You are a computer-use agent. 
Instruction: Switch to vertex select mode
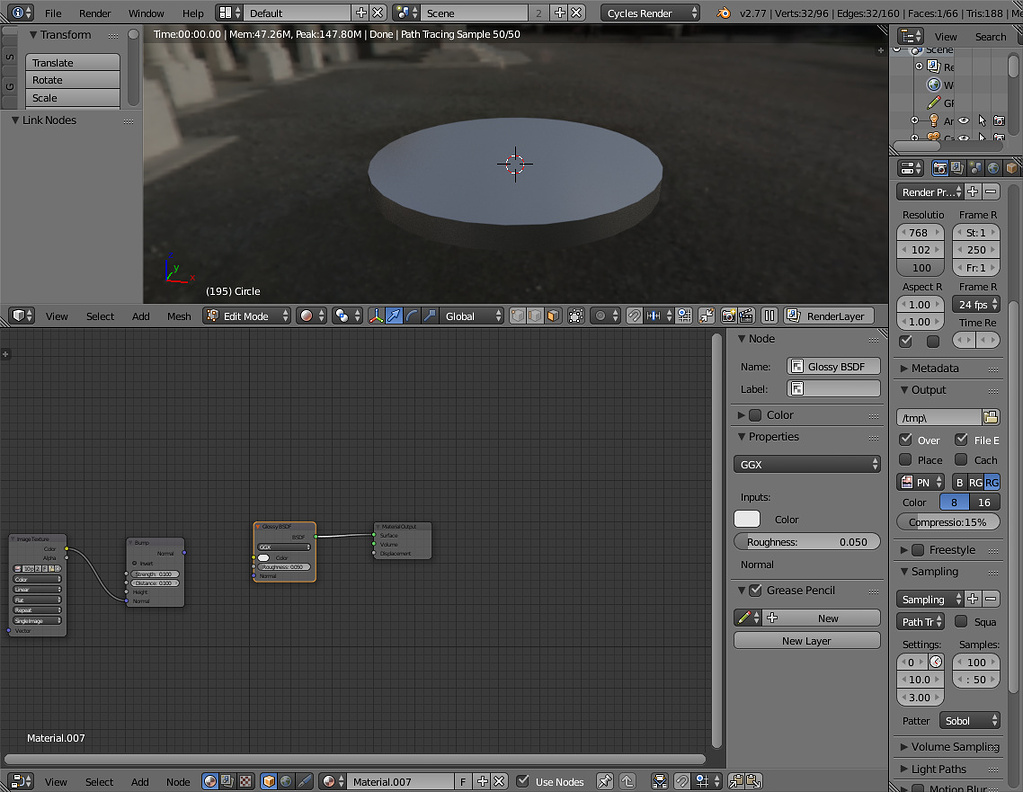point(518,316)
